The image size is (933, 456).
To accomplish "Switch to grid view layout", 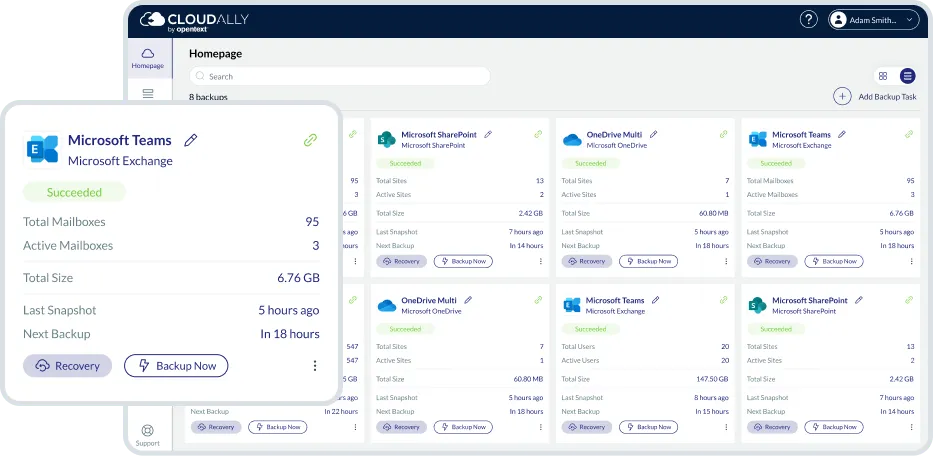I will pyautogui.click(x=883, y=76).
